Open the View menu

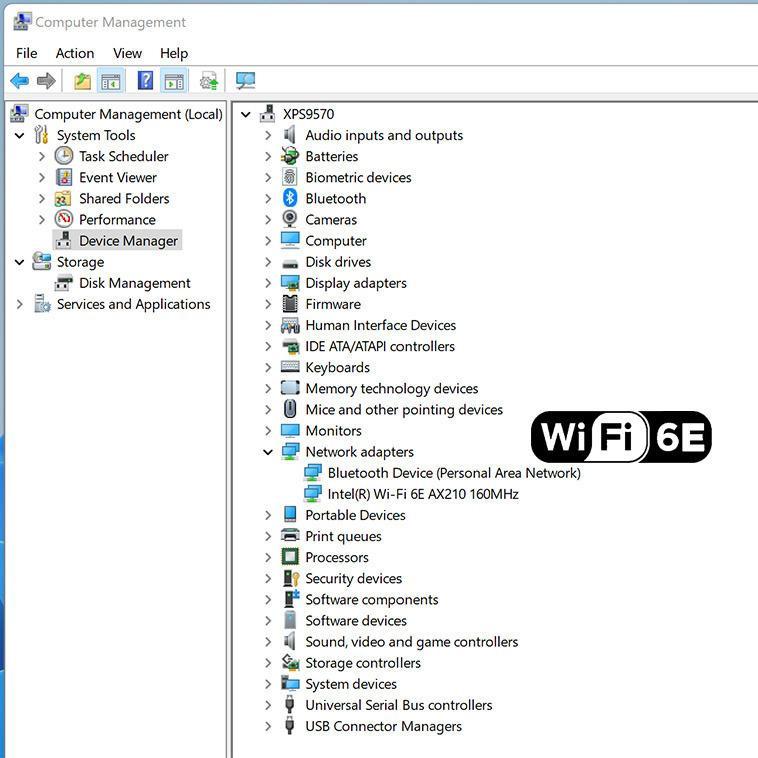tap(127, 53)
